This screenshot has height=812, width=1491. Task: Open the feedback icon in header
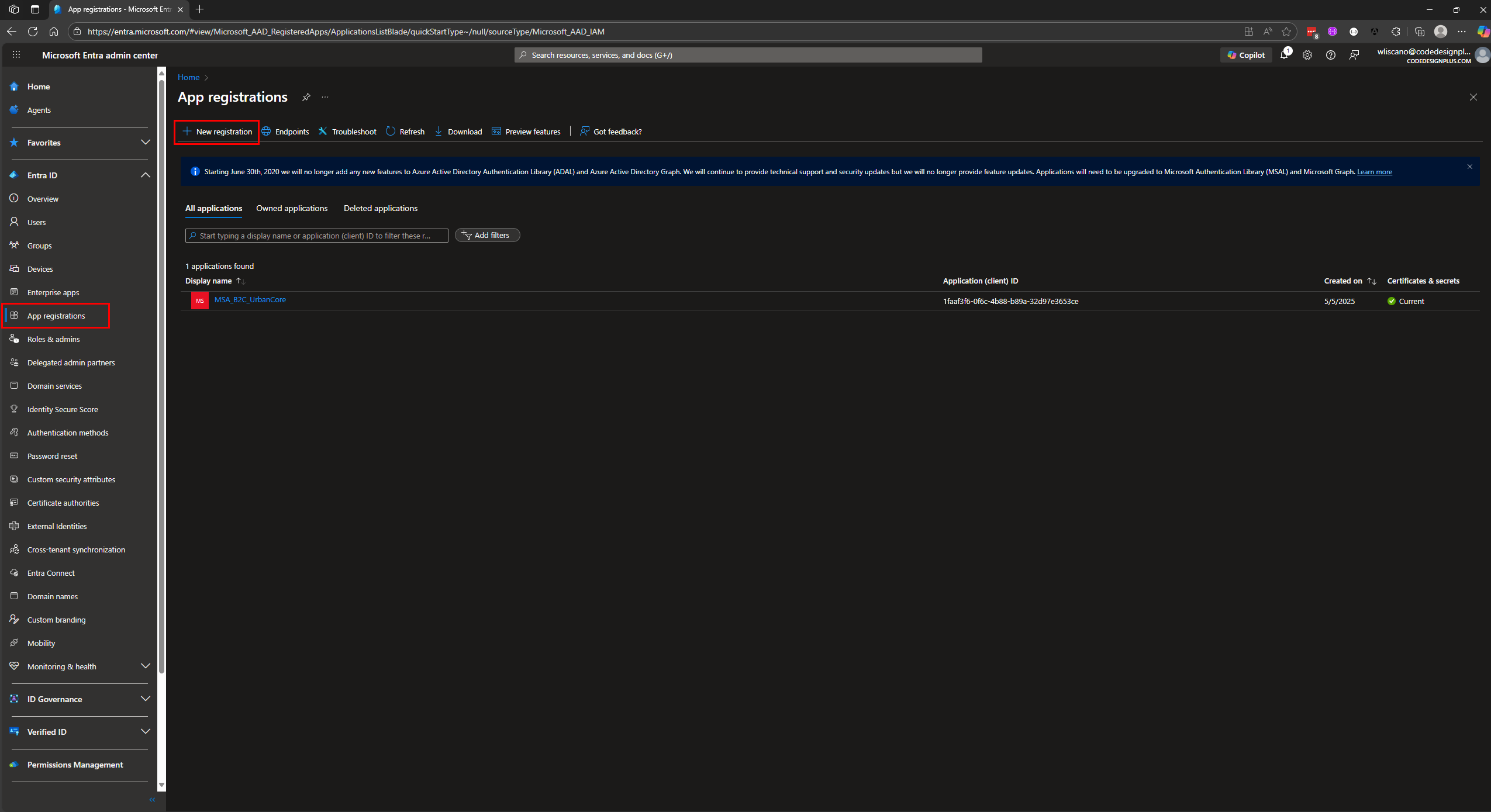pyautogui.click(x=1354, y=55)
